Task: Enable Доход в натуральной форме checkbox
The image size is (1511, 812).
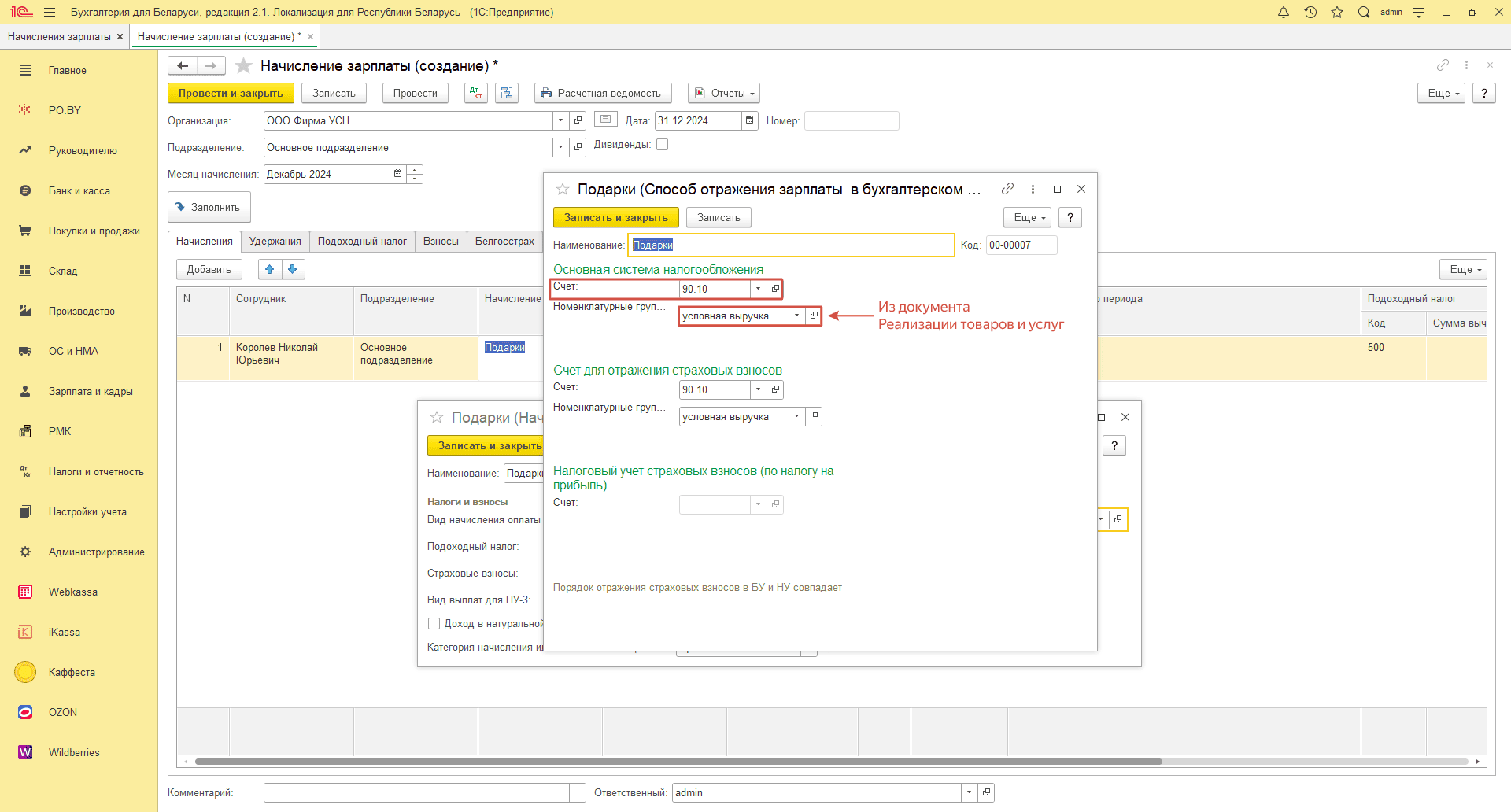Action: 434,623
